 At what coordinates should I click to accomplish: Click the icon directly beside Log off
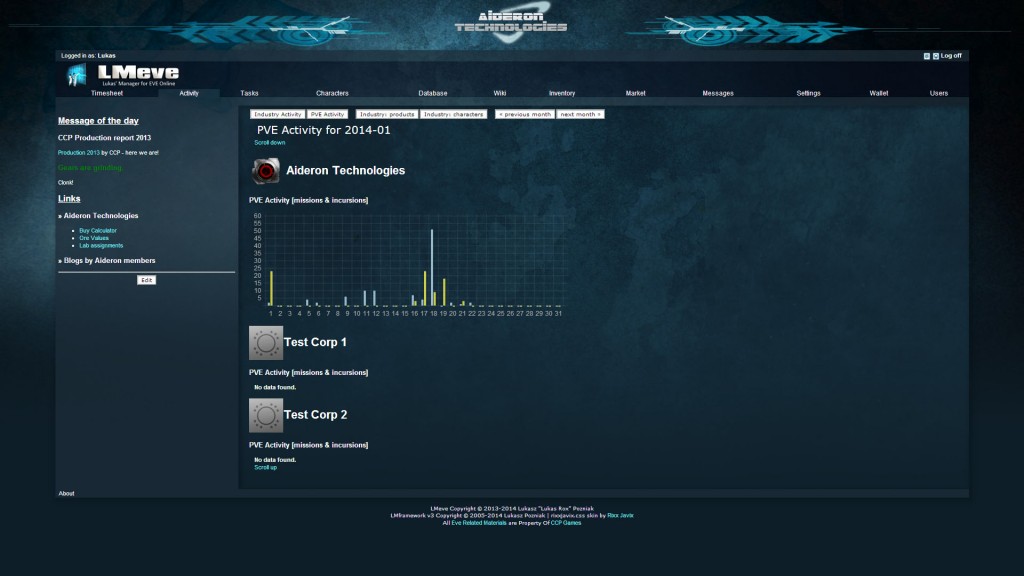point(936,56)
